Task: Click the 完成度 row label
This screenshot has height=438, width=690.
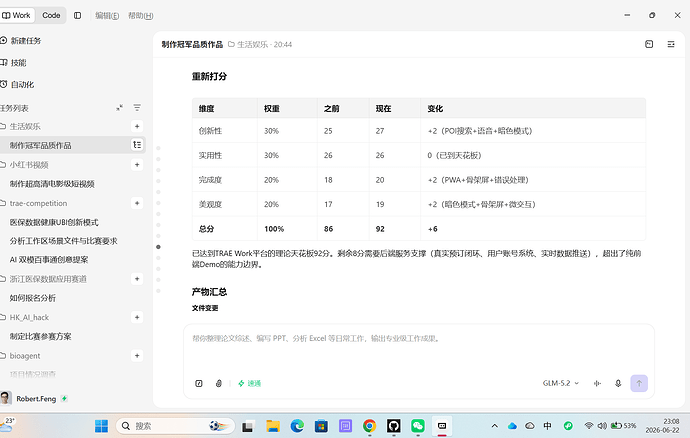Action: click(210, 180)
